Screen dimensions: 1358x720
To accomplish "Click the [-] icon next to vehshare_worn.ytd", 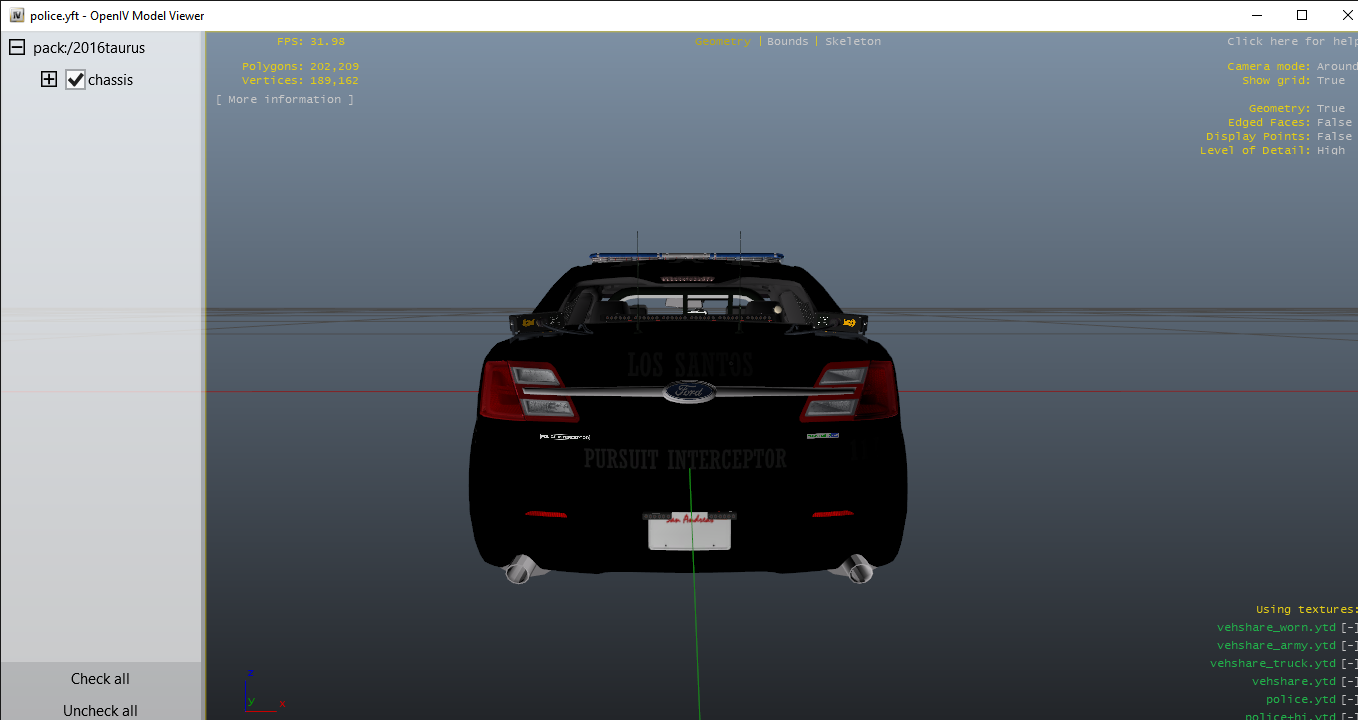I will [x=1349, y=628].
